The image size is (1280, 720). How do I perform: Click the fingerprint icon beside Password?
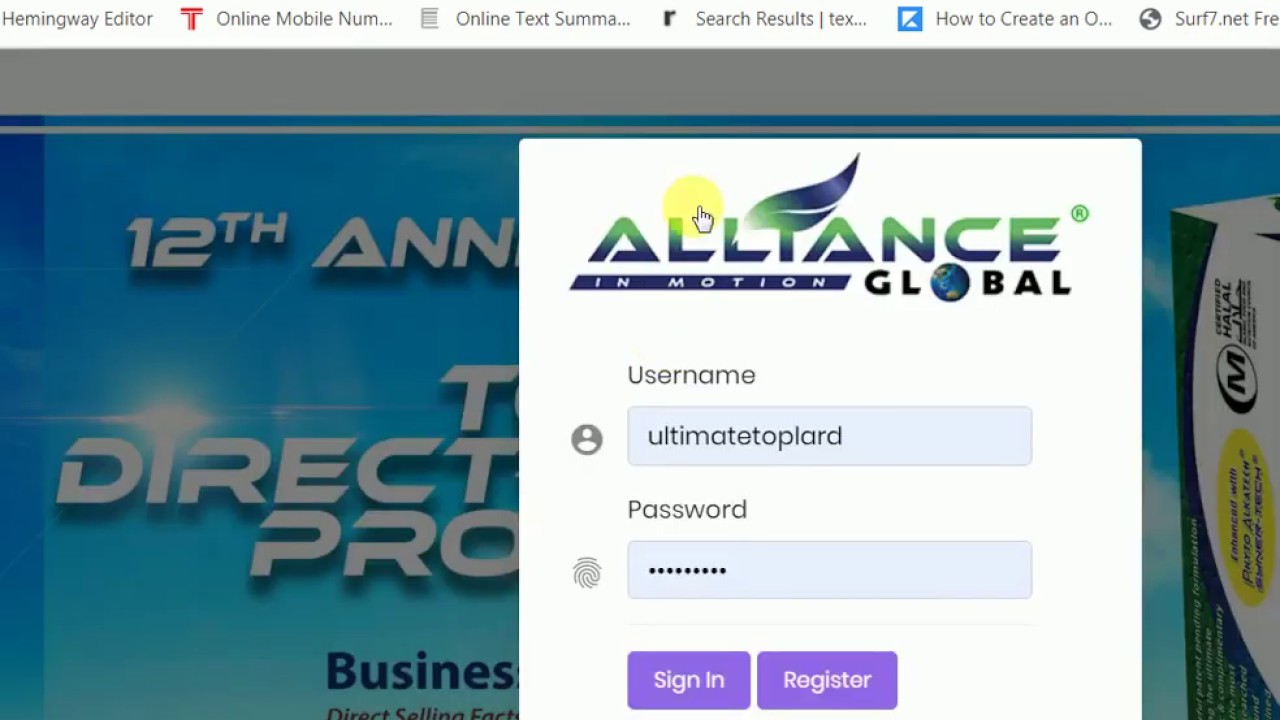pyautogui.click(x=587, y=573)
